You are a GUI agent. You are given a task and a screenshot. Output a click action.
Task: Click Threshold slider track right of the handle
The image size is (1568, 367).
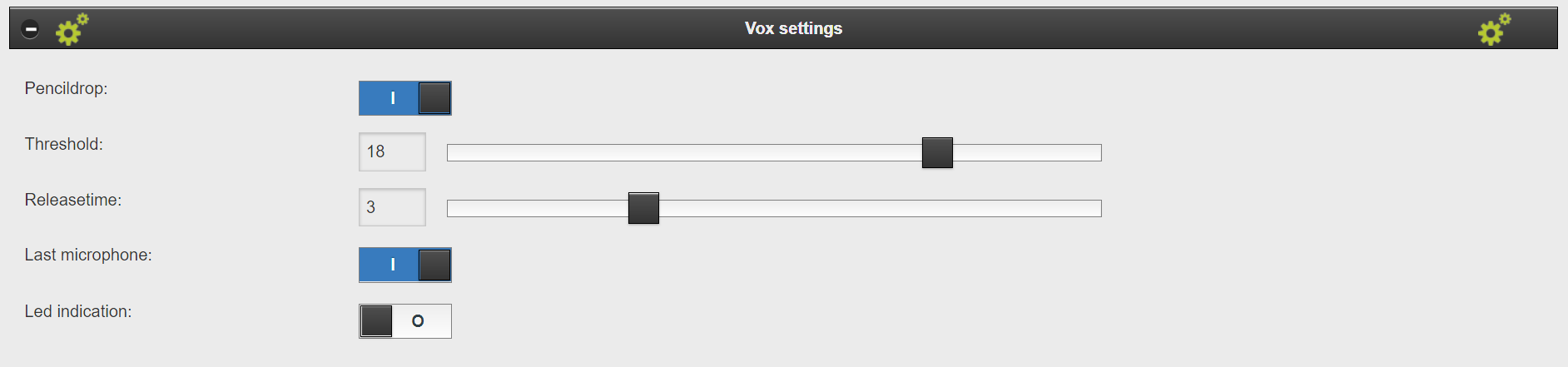coord(1026,153)
